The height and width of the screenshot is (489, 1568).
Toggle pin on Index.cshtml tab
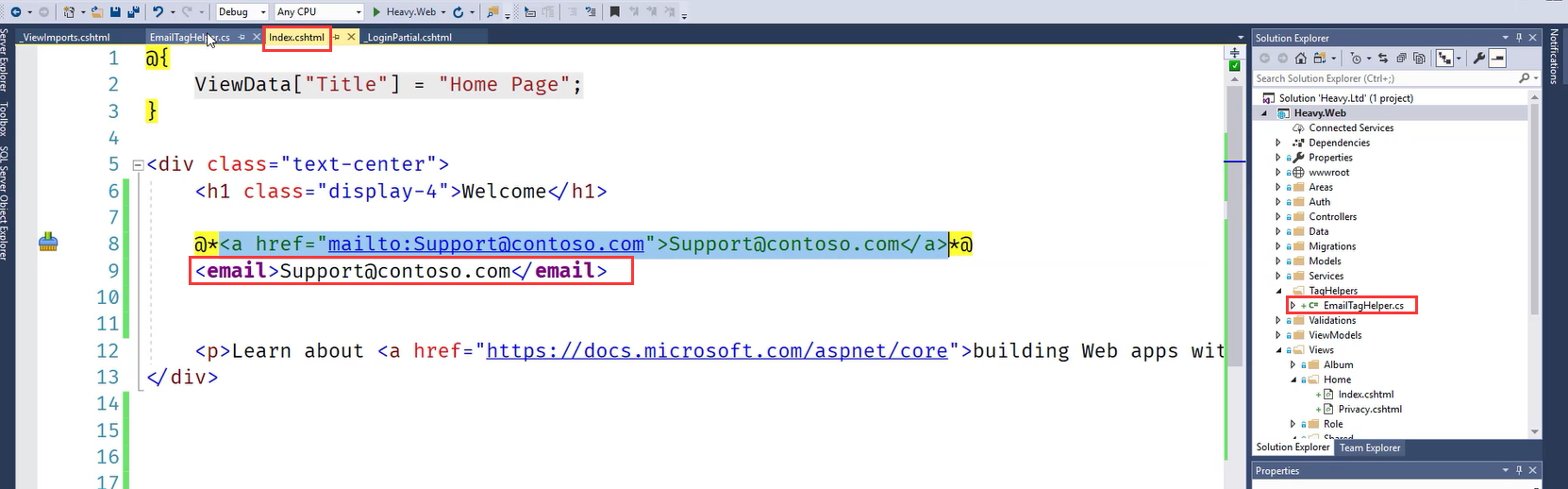[336, 38]
